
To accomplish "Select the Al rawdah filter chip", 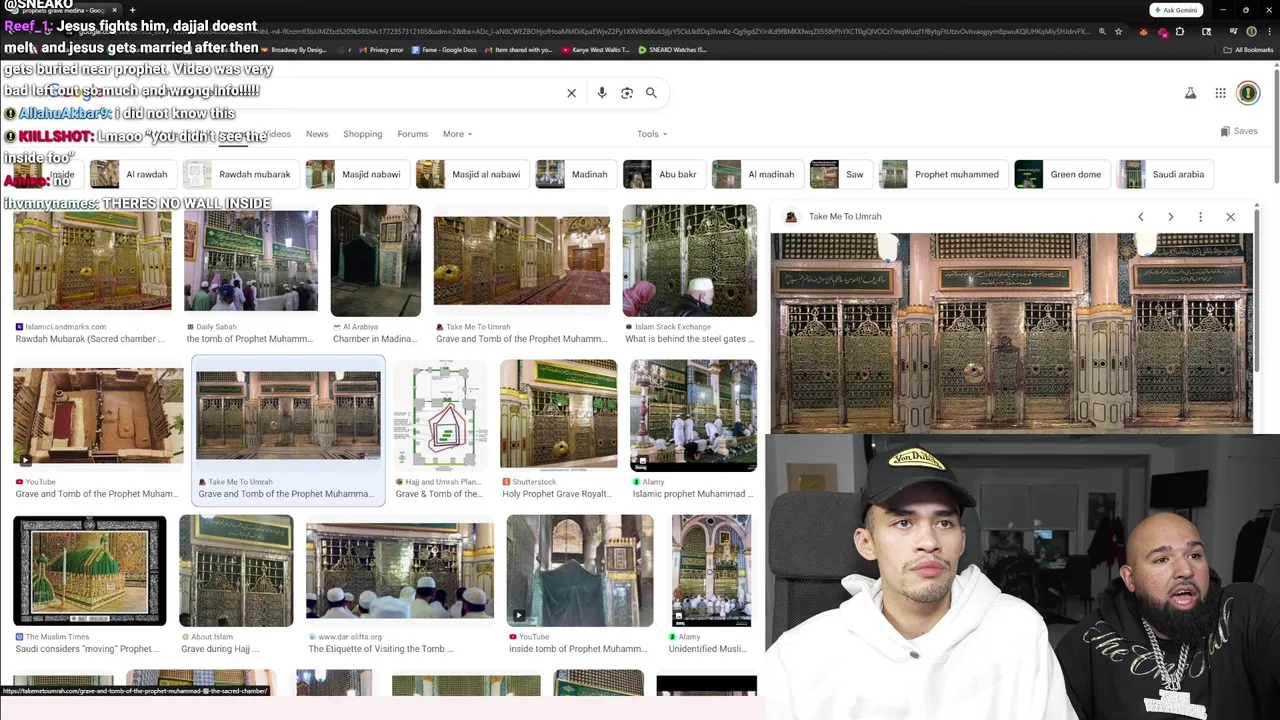I will (x=131, y=174).
